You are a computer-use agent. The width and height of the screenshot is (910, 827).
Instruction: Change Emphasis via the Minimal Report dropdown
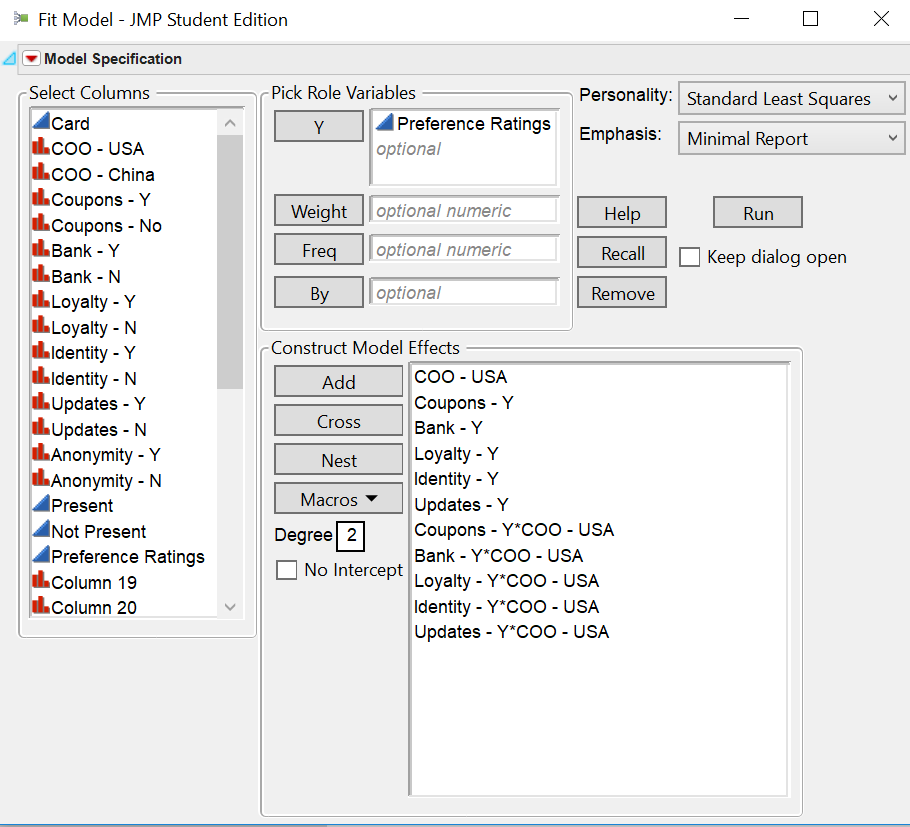tap(791, 138)
